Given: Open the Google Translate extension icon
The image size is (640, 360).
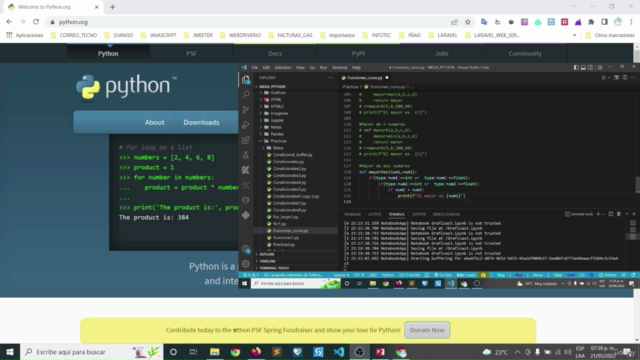Looking at the screenshot, I should point(484,22).
